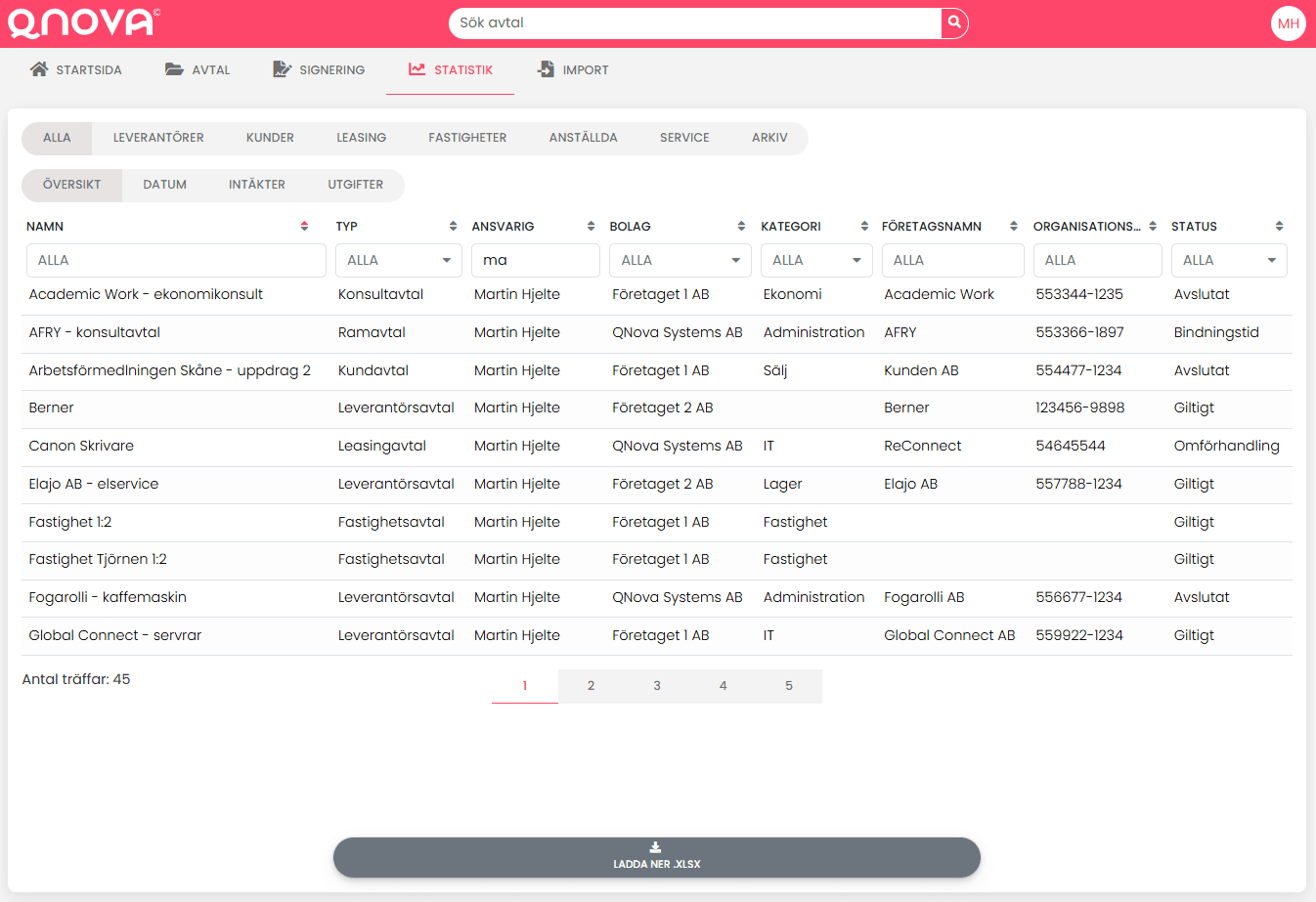Click the 'Omförhandling' status cell
Viewport: 1316px width, 902px height.
click(x=1226, y=447)
